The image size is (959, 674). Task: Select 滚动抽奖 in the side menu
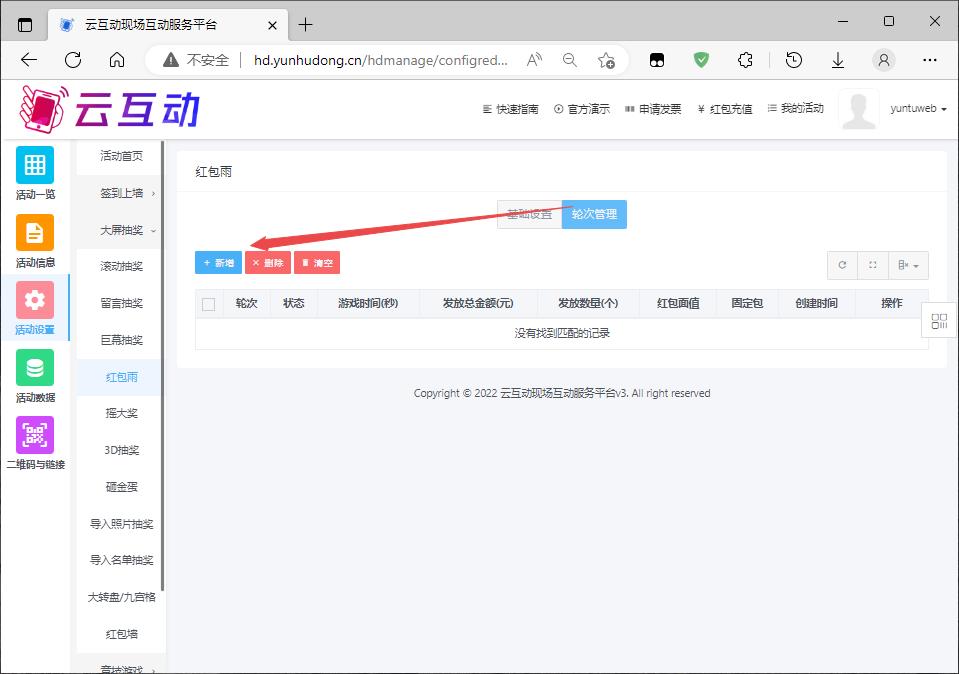[x=120, y=266]
